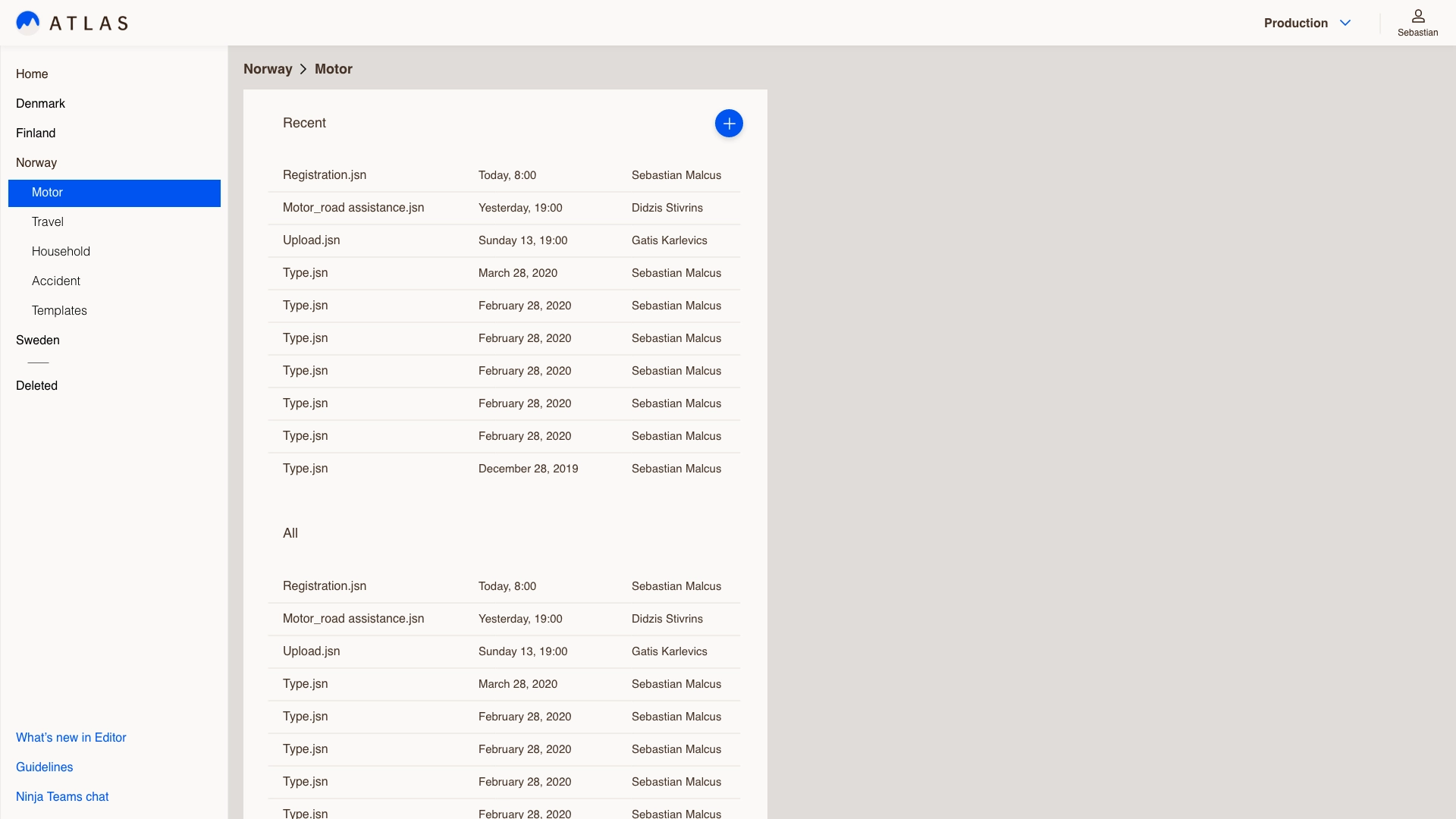The image size is (1456, 819).
Task: Click Sunday 13, 19:00 in the All list
Action: point(523,651)
